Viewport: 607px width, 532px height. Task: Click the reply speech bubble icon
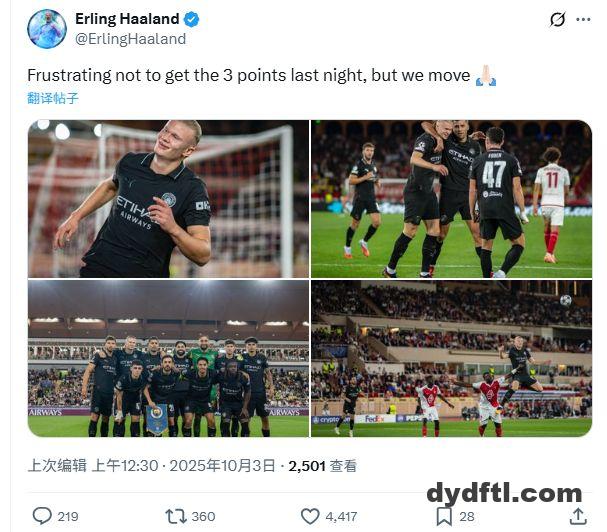click(42, 516)
